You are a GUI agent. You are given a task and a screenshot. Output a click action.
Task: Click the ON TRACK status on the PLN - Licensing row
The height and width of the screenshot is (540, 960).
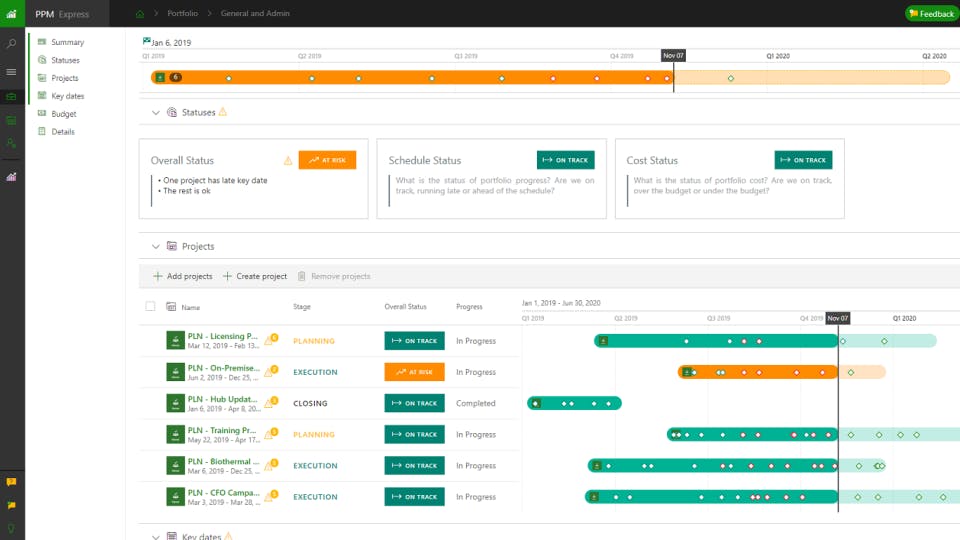[414, 340]
